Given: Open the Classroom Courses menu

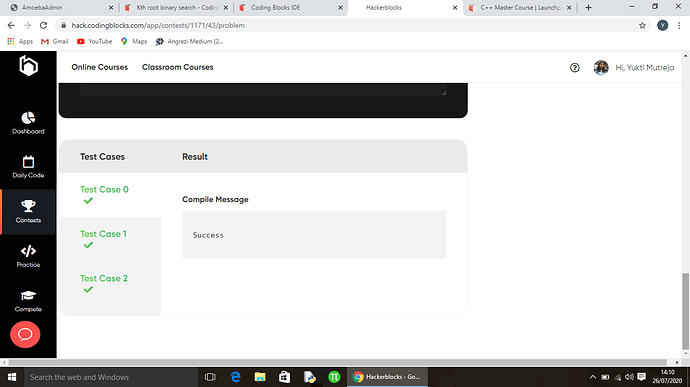Looking at the screenshot, I should pyautogui.click(x=177, y=67).
